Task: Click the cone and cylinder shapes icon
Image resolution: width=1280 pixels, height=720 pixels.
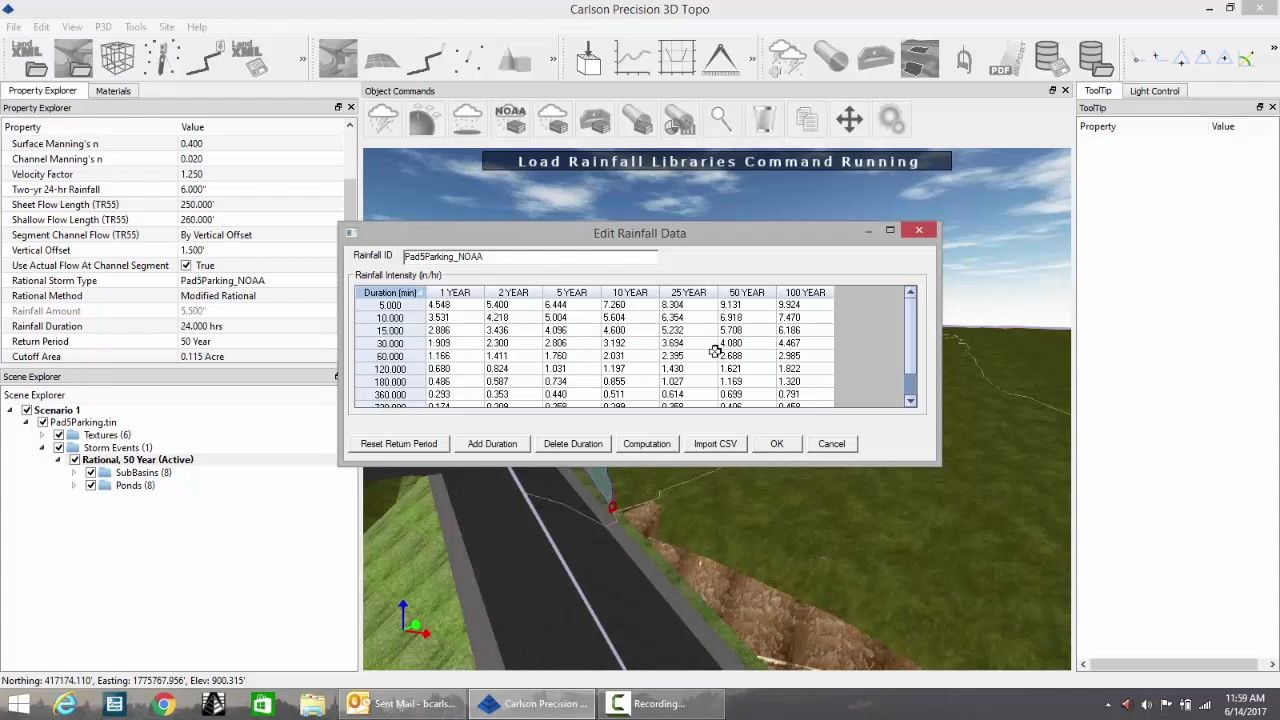Action: pyautogui.click(x=514, y=58)
